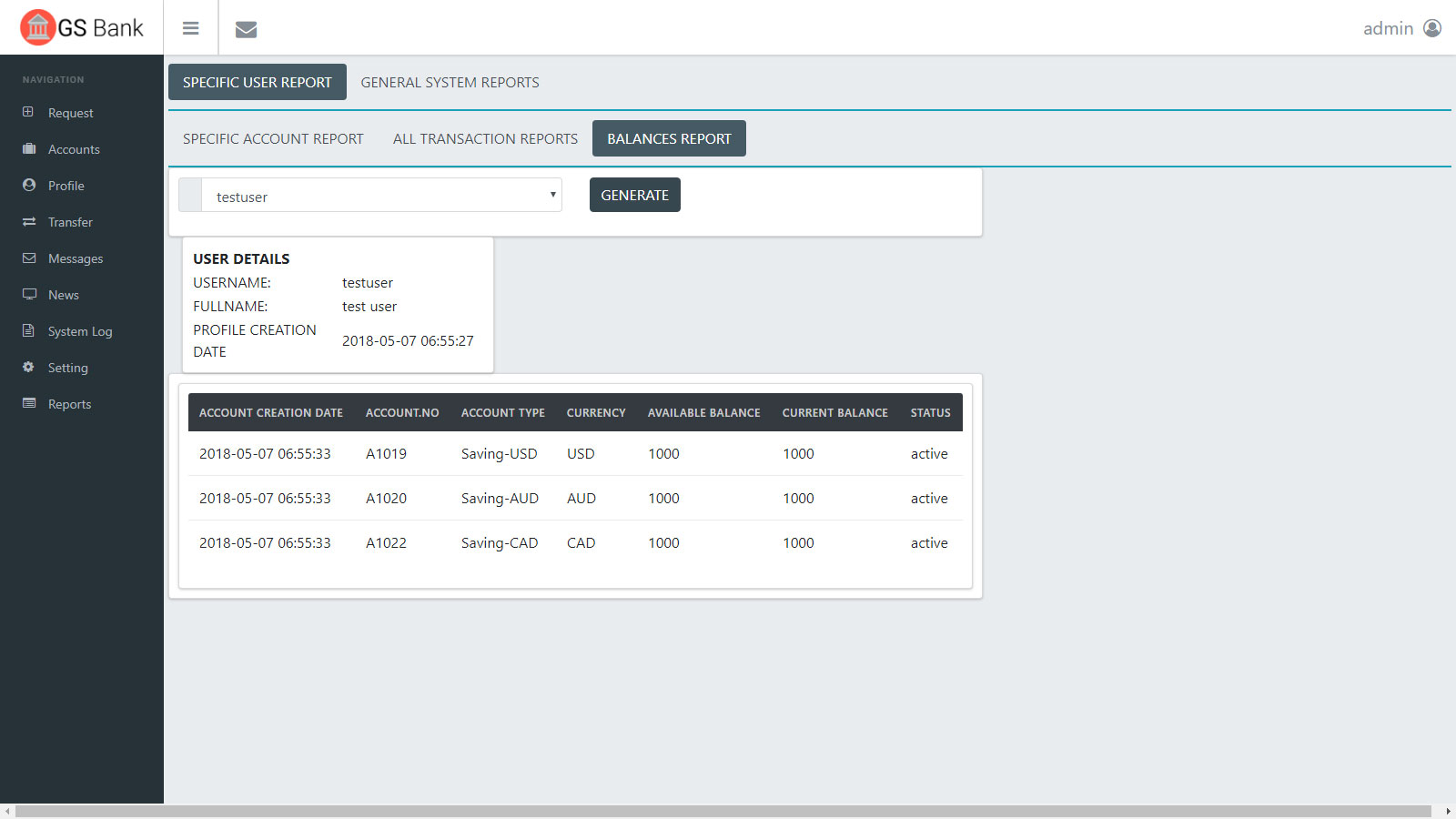Select All Transaction Reports tab

pos(485,139)
